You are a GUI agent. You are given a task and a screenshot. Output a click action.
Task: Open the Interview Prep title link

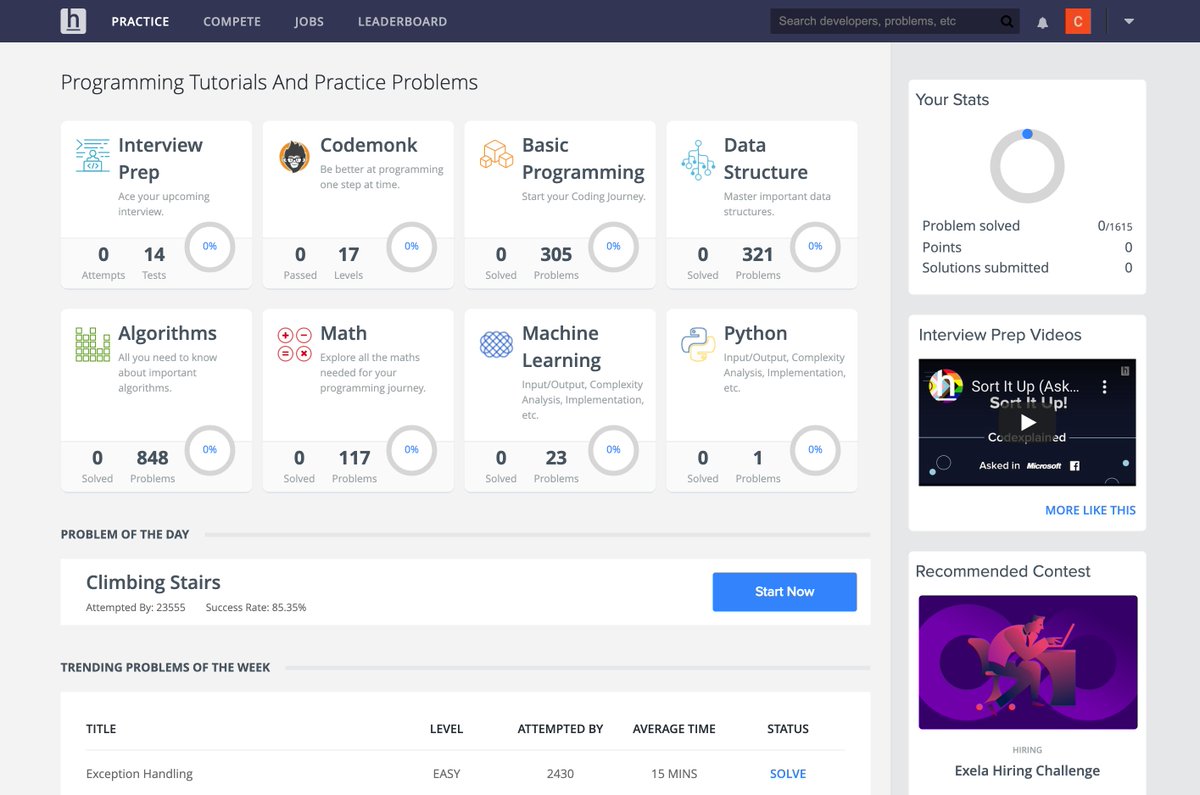coord(160,158)
